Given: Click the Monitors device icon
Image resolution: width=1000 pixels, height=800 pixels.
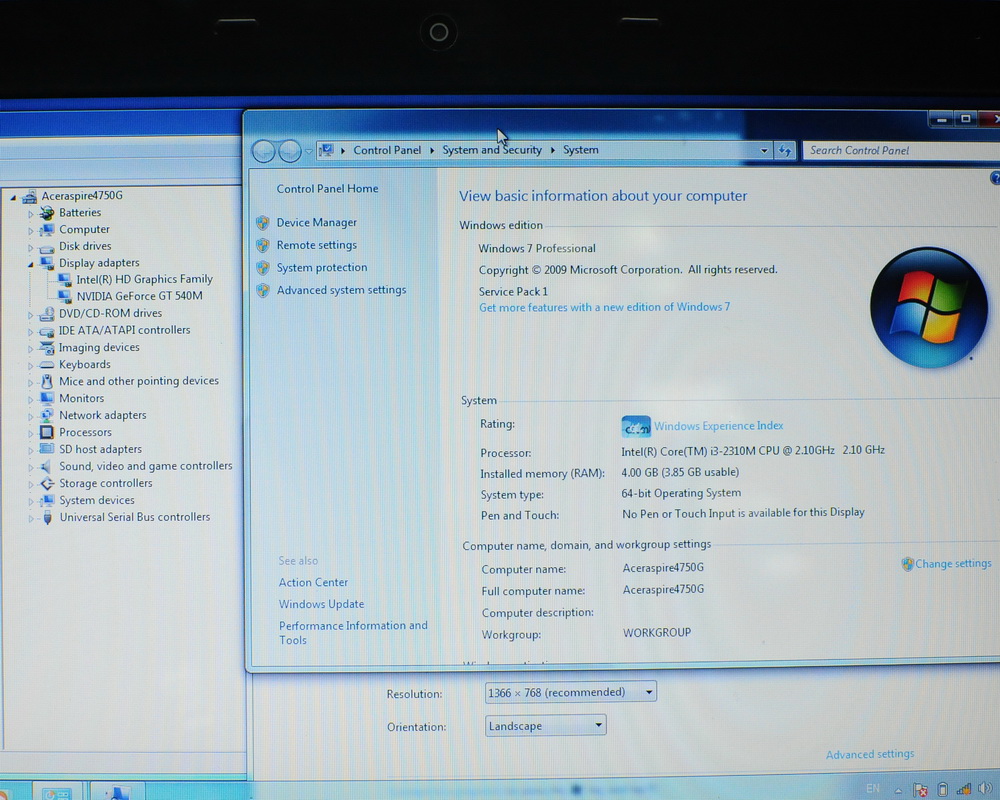Looking at the screenshot, I should (x=47, y=398).
